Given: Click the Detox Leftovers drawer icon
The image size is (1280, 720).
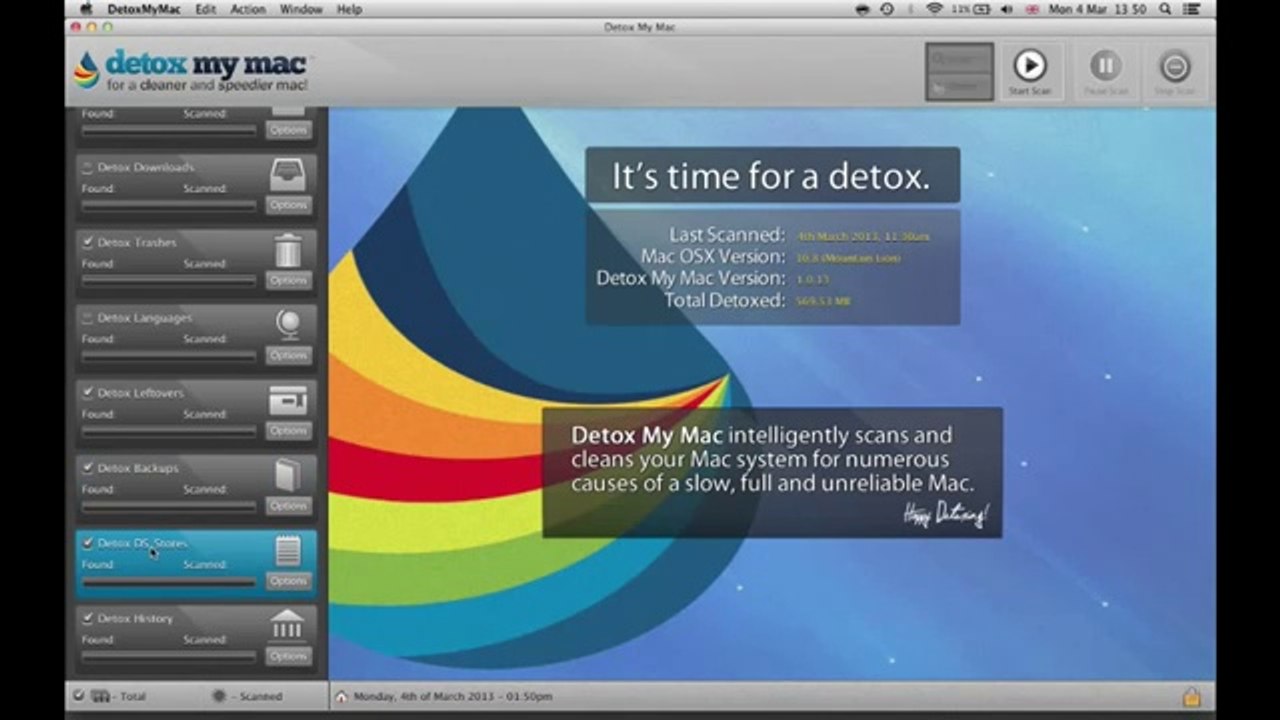Looking at the screenshot, I should pyautogui.click(x=288, y=401).
